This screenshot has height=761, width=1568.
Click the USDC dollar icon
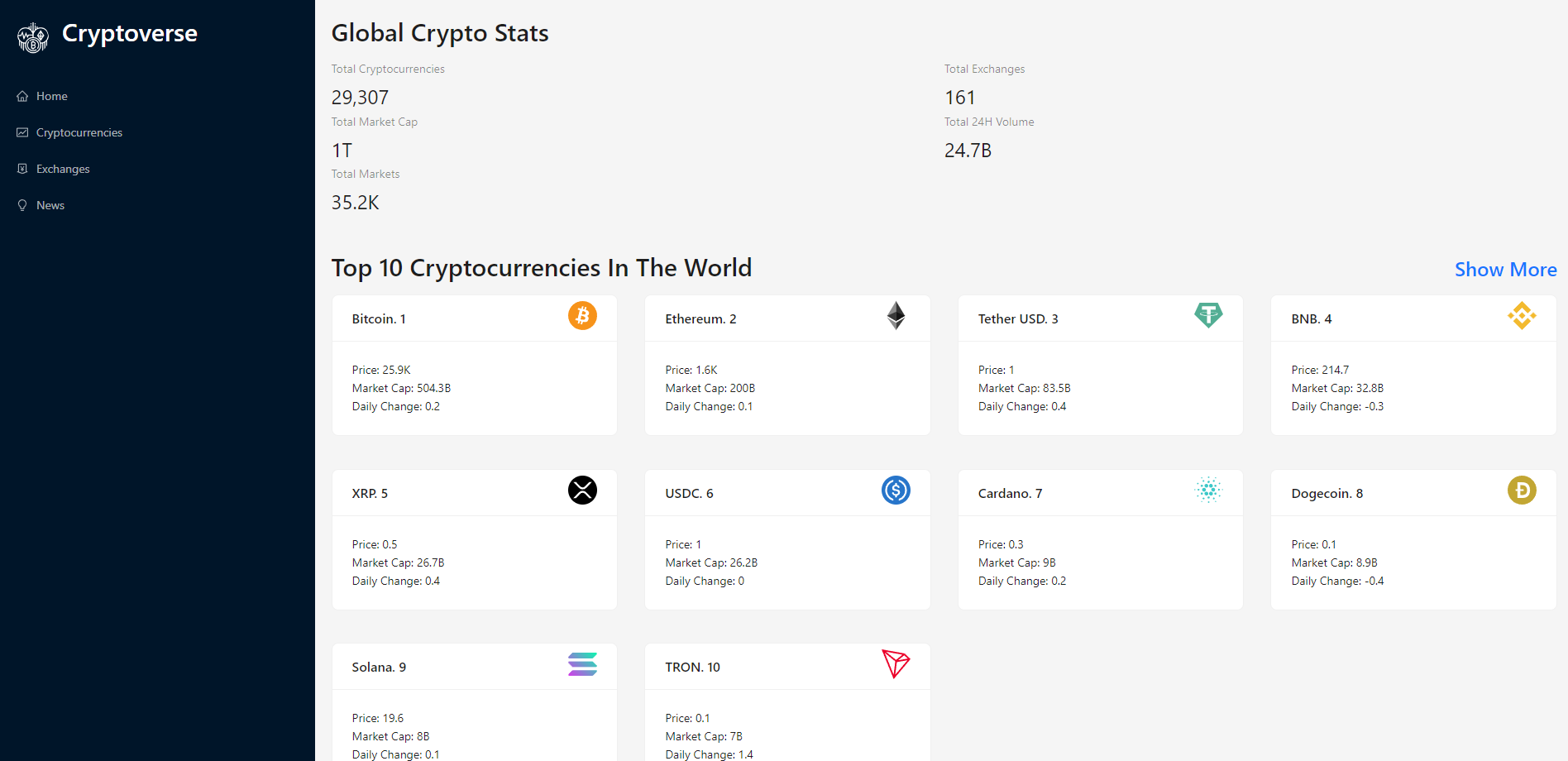click(x=896, y=491)
